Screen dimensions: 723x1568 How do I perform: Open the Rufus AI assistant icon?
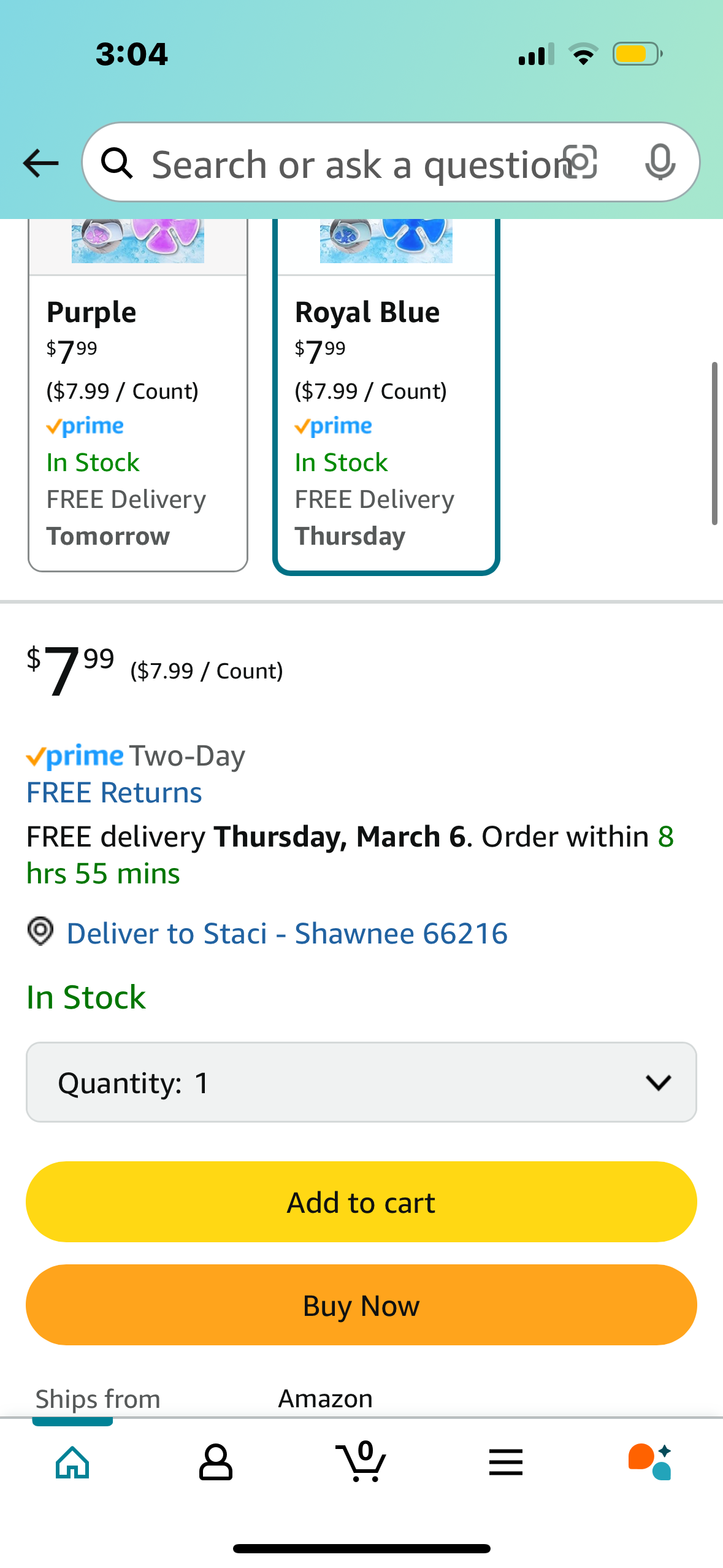[650, 1462]
